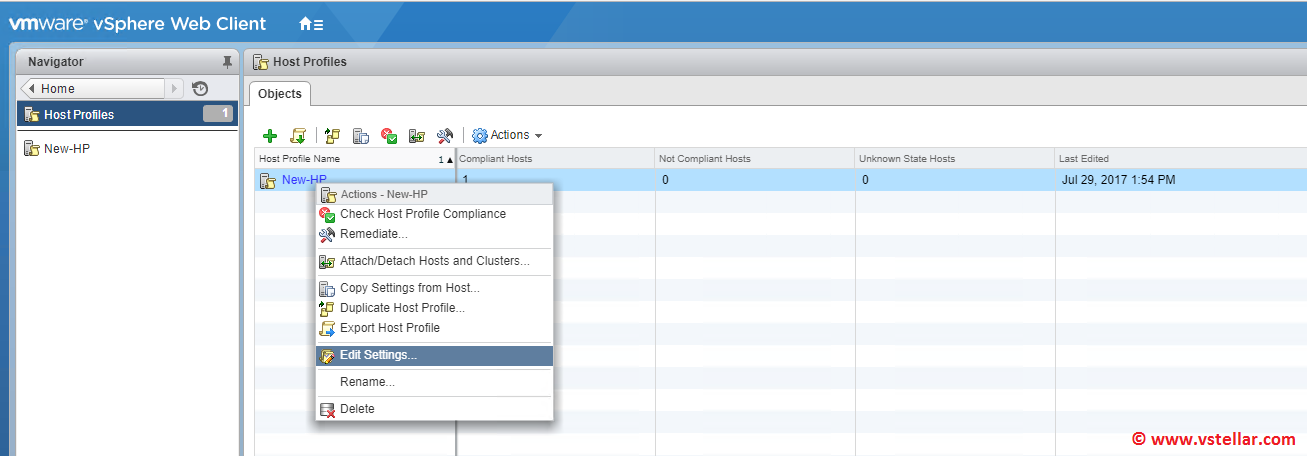Click the green plus create profile icon
This screenshot has width=1307, height=456.
(x=270, y=136)
